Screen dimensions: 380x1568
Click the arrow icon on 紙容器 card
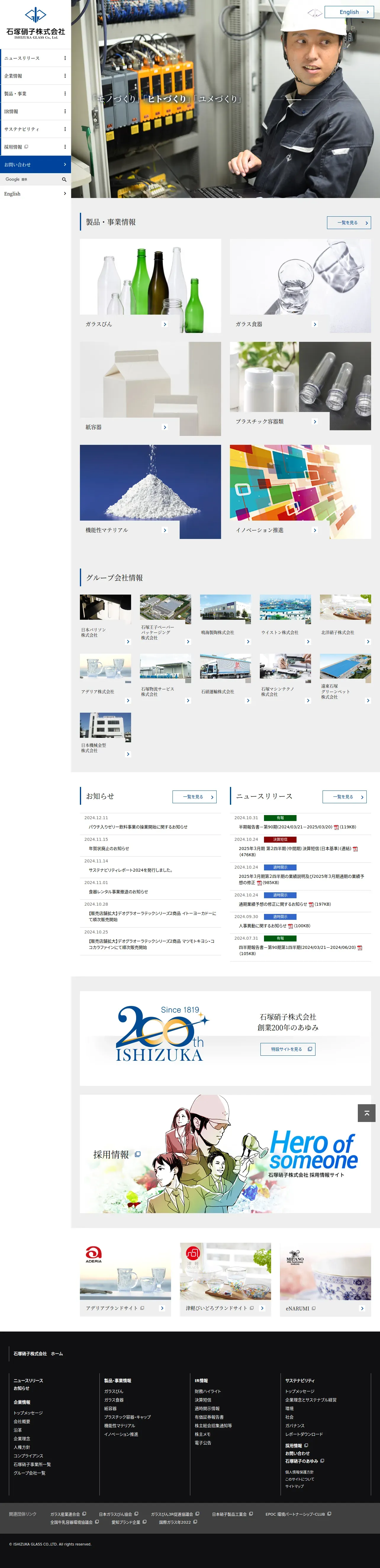pyautogui.click(x=165, y=427)
